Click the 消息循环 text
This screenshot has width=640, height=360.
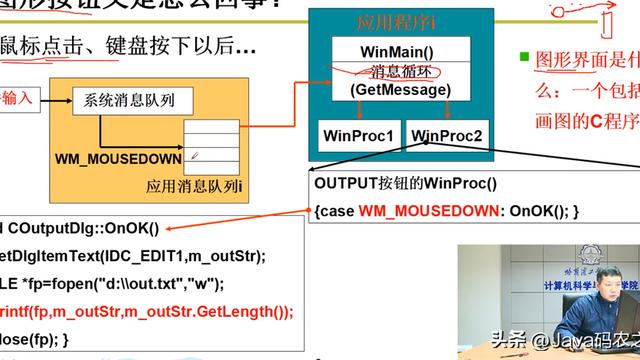coord(400,72)
